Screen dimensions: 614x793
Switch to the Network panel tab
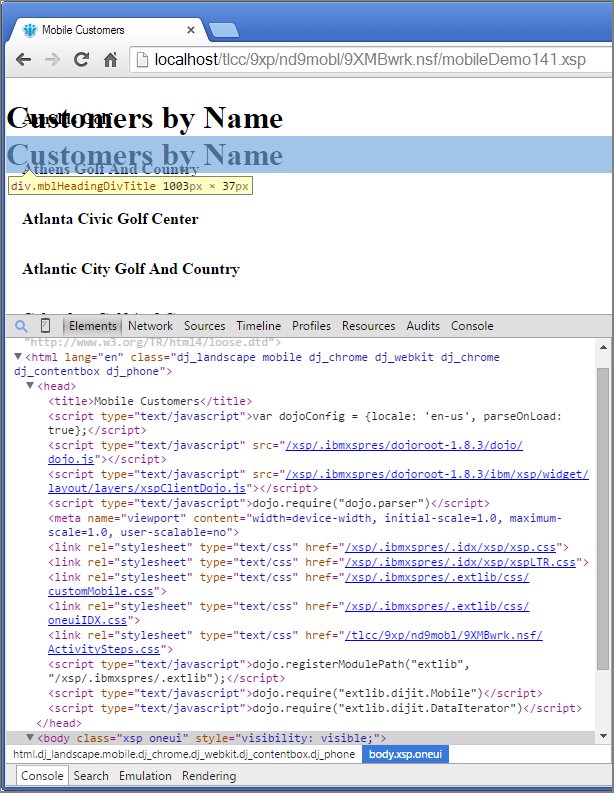150,326
